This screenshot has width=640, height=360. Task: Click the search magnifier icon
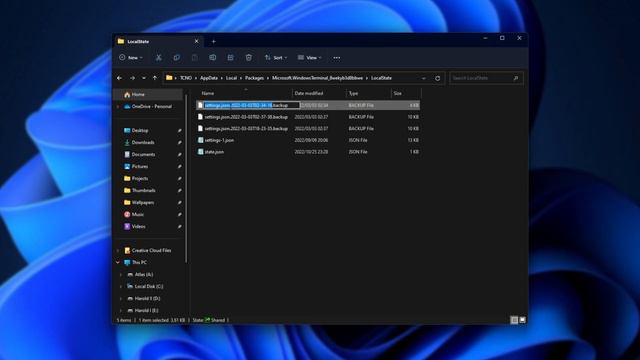click(x=516, y=78)
